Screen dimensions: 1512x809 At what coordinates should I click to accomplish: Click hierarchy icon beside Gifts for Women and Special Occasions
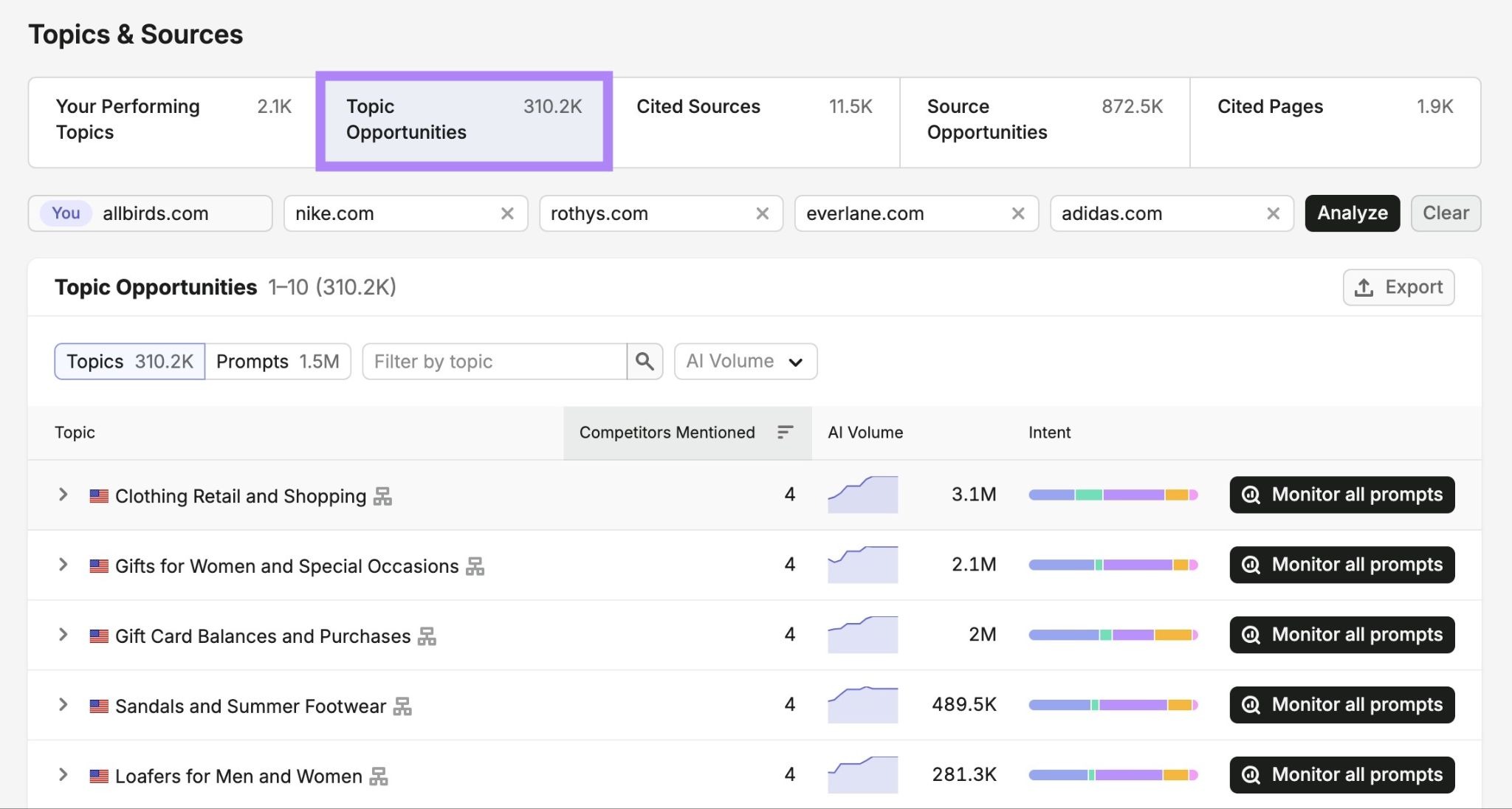(475, 566)
